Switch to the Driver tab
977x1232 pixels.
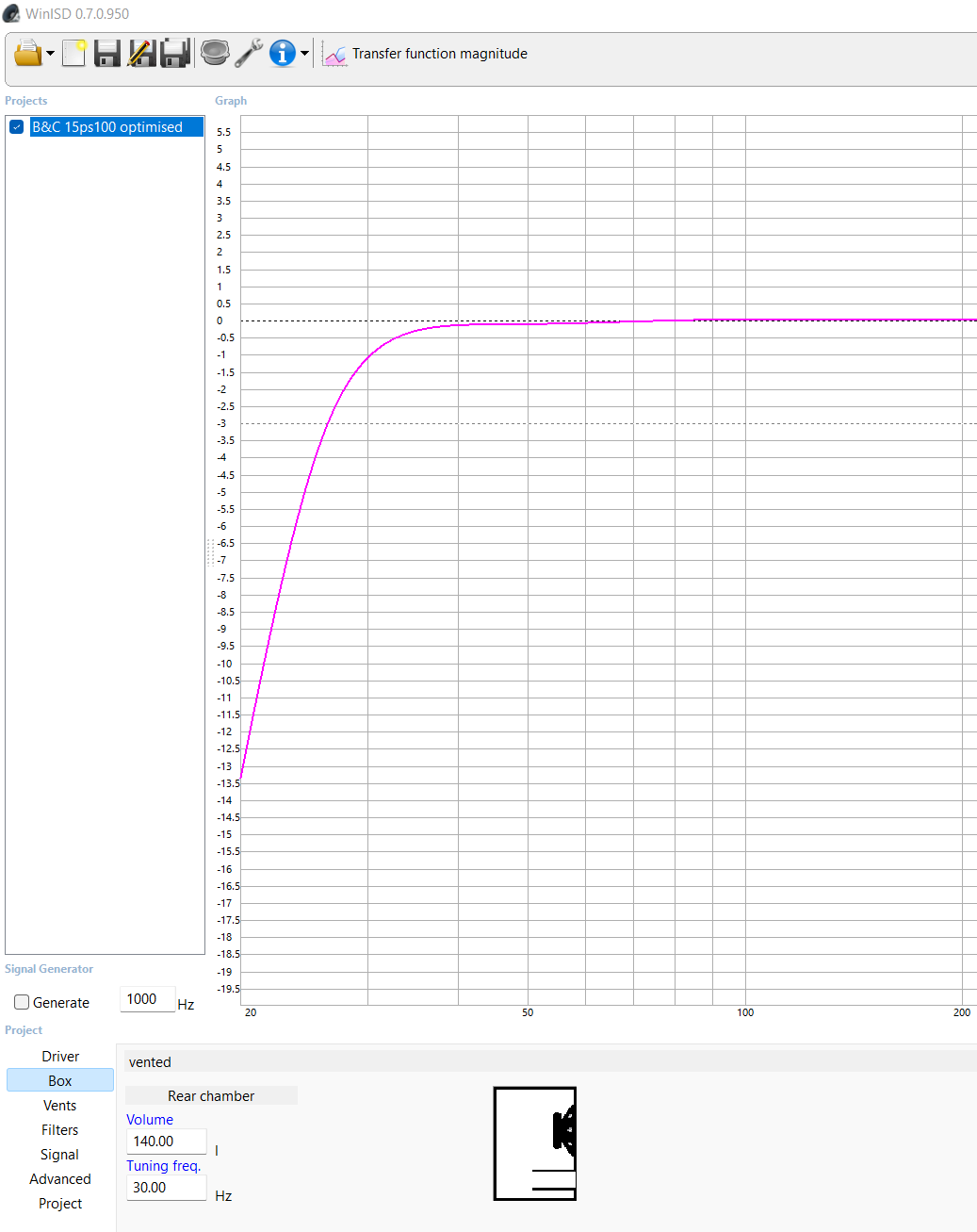pos(60,1057)
